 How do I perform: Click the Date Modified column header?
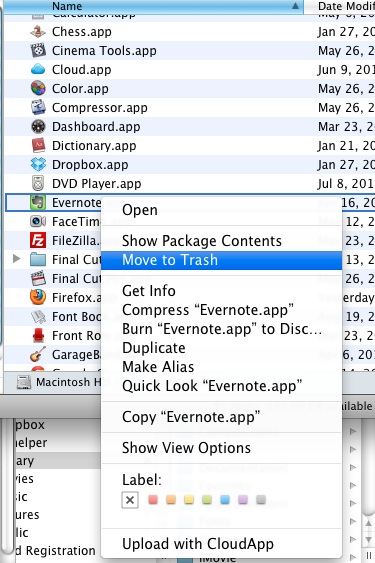click(x=340, y=6)
